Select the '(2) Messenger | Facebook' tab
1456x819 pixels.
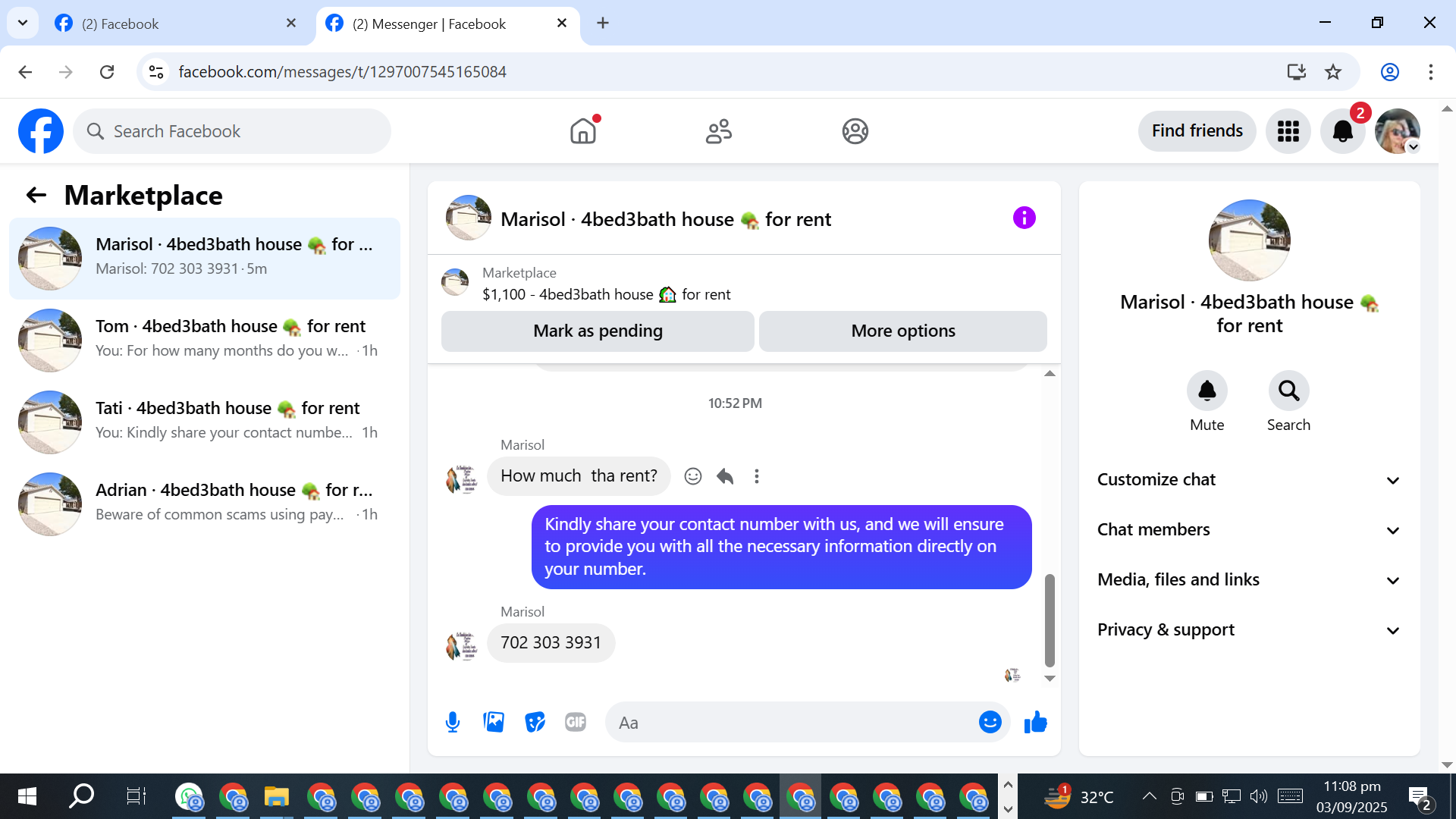[x=447, y=24]
